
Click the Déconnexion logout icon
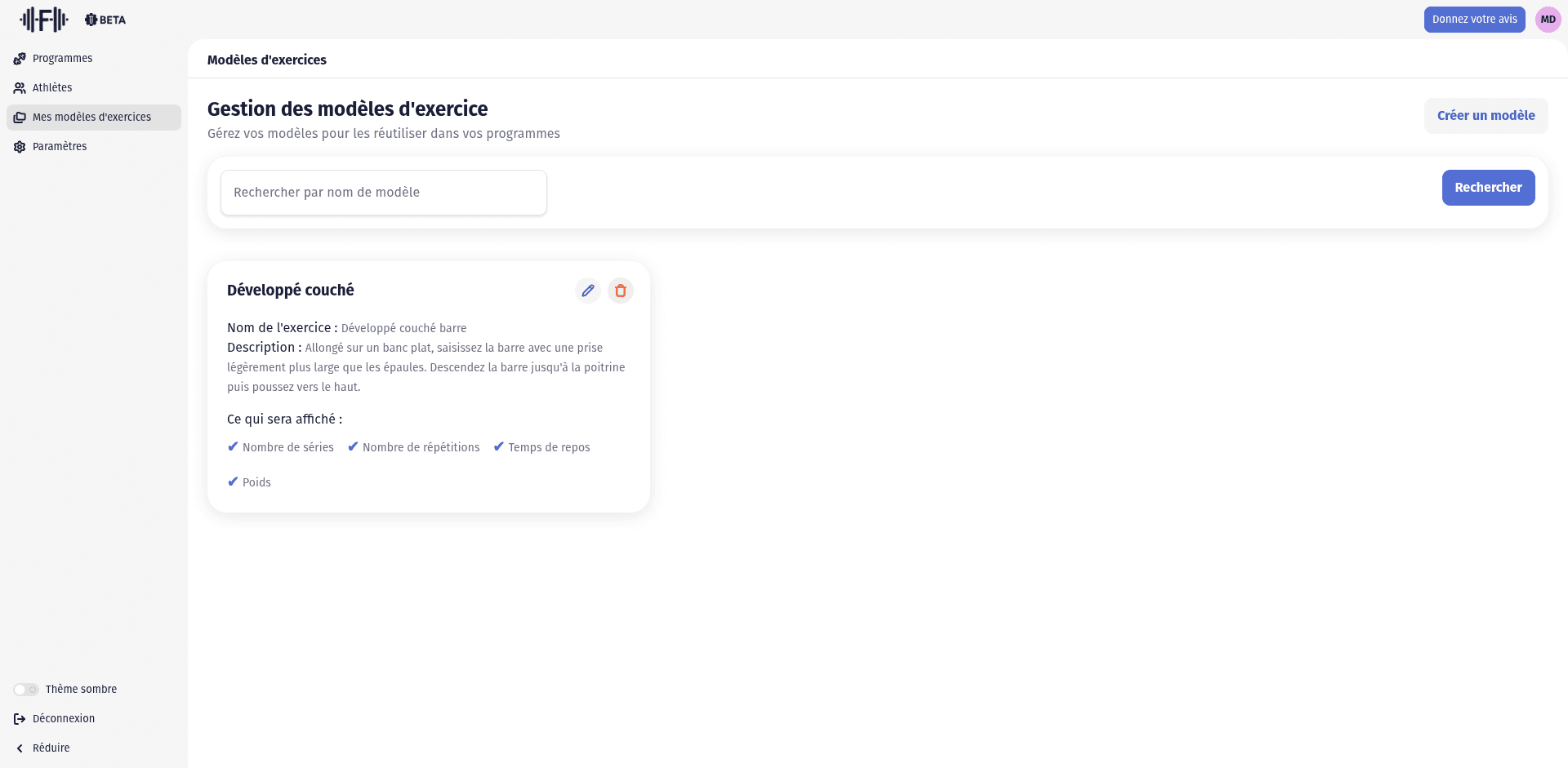pyautogui.click(x=20, y=719)
